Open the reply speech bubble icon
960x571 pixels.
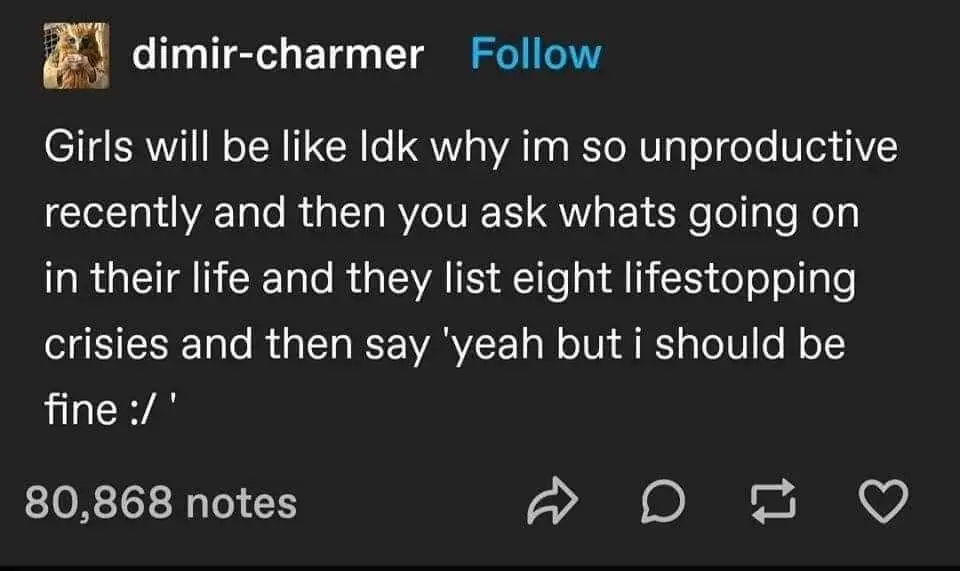[663, 501]
